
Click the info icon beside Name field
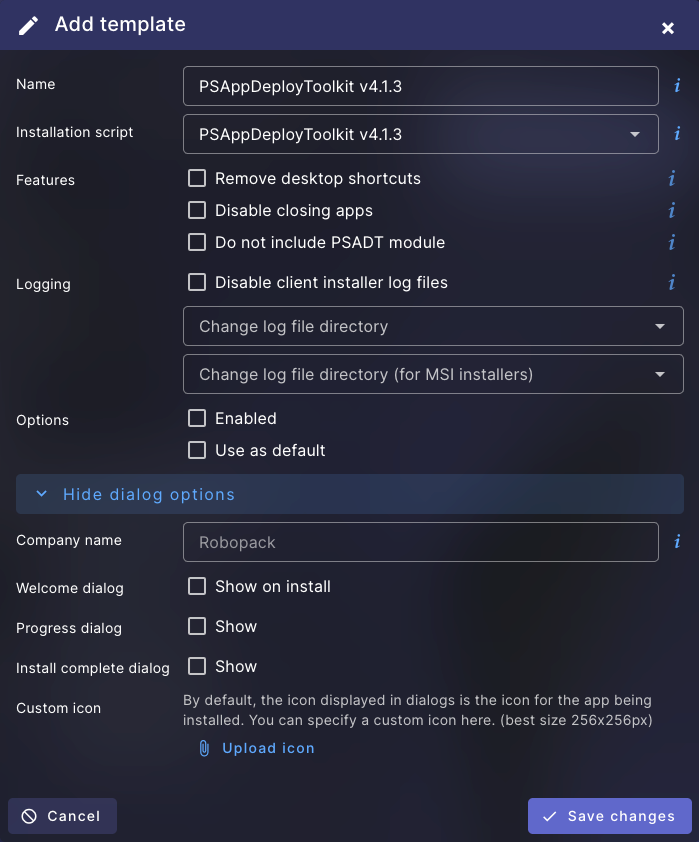click(677, 85)
